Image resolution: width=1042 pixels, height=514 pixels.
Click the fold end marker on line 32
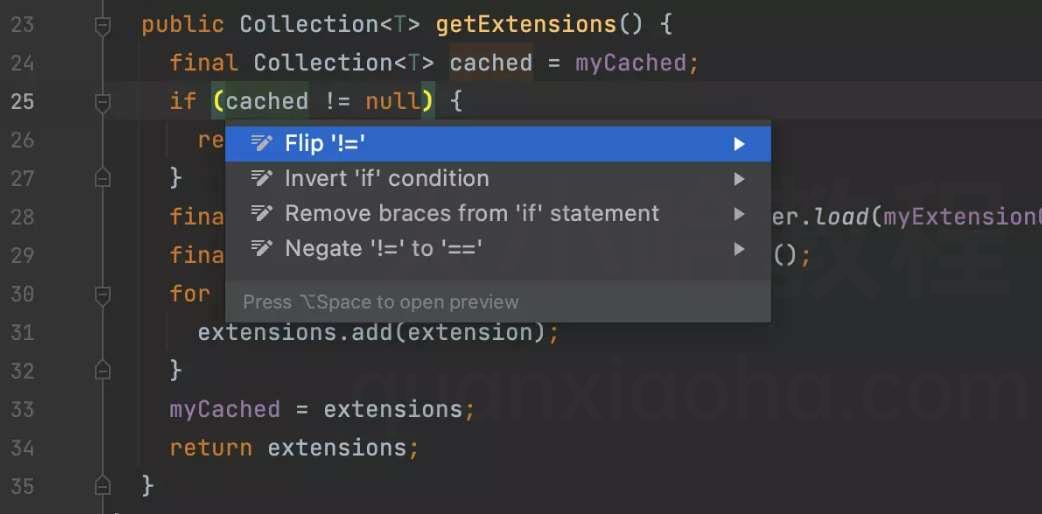[x=102, y=370]
